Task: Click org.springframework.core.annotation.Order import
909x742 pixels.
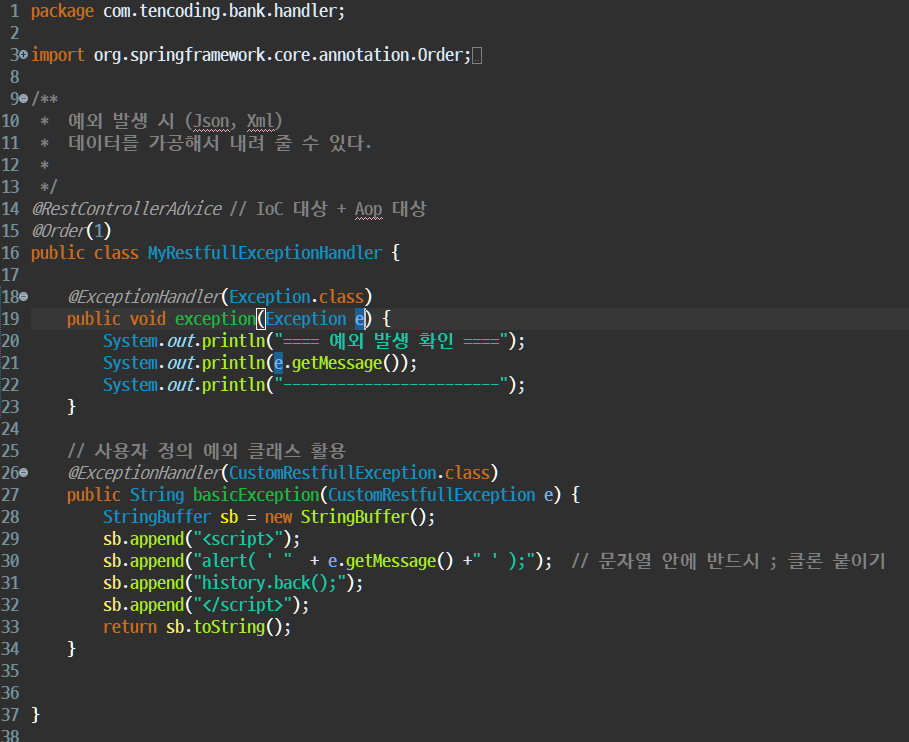Action: coord(282,55)
